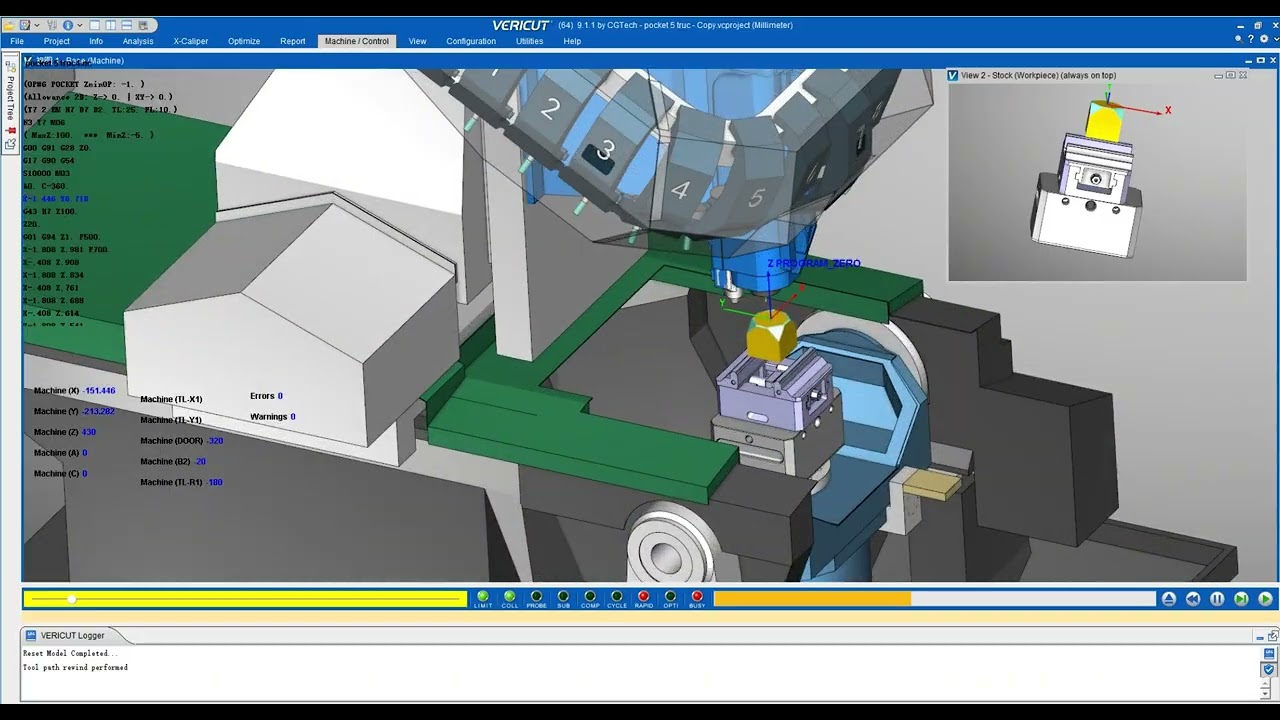This screenshot has width=1280, height=720.
Task: Select single view layout icon
Action: coord(94,25)
